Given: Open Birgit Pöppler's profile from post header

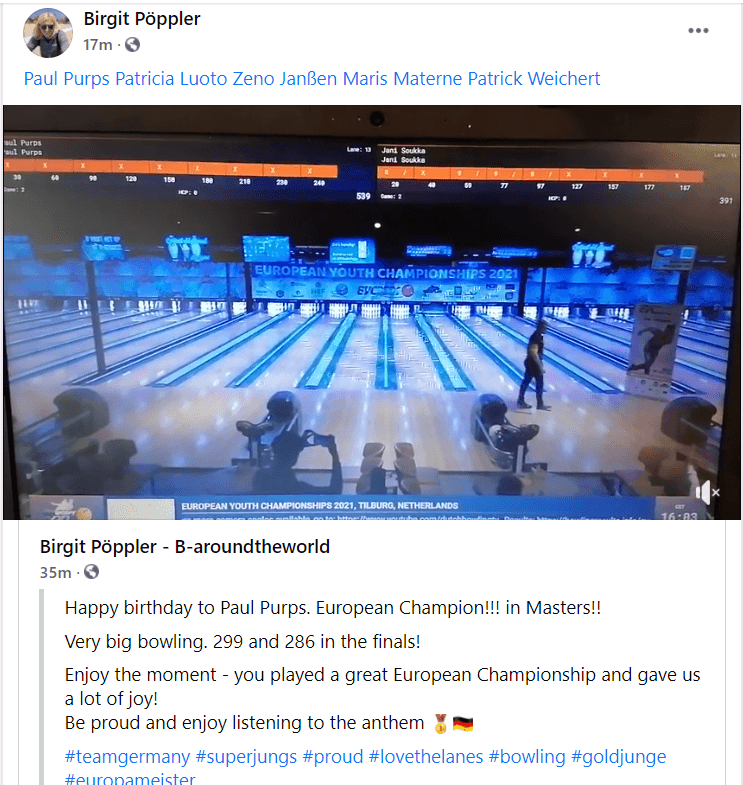Looking at the screenshot, I should coord(142,19).
